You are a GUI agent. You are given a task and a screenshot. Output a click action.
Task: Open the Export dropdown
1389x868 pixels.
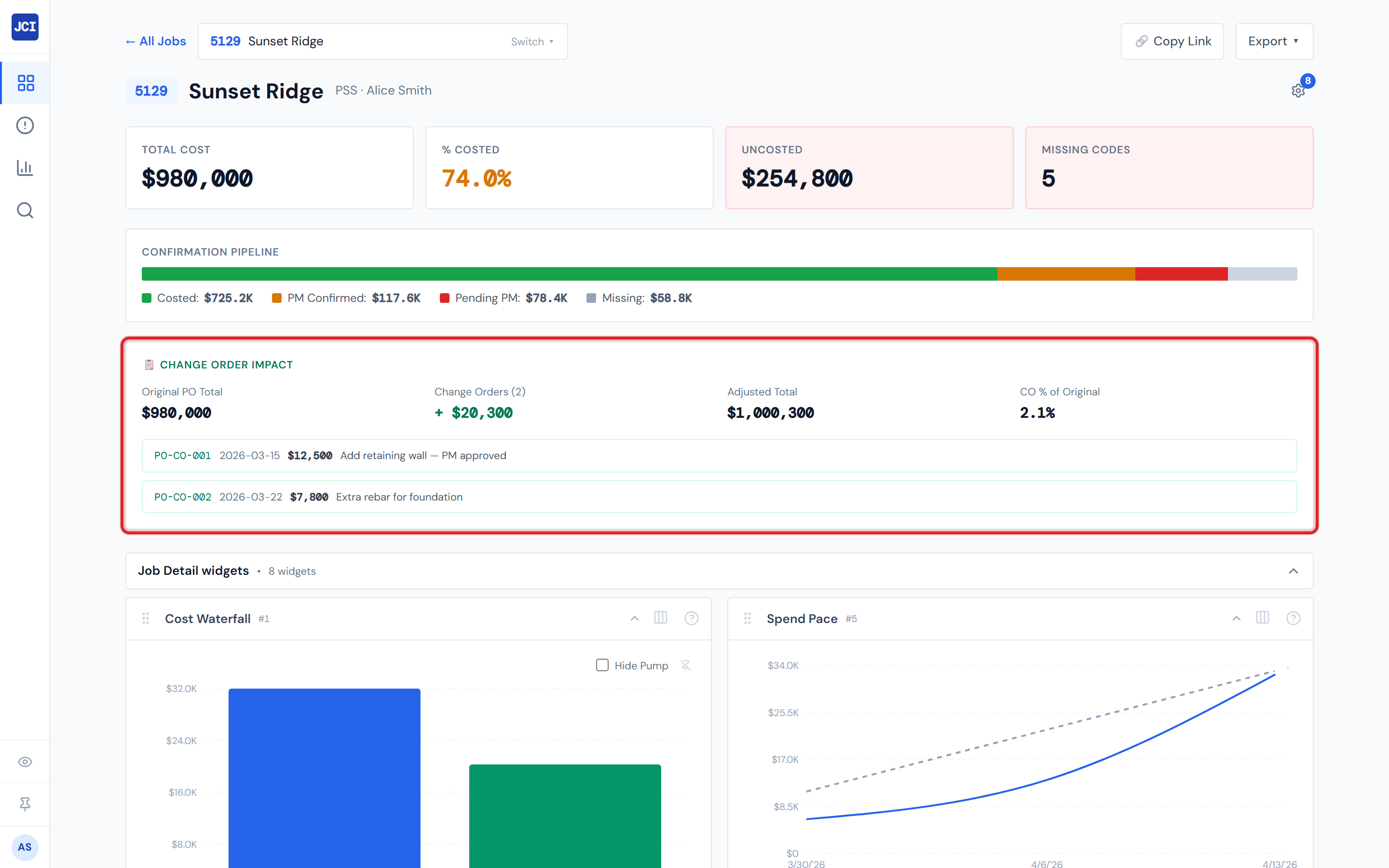pos(1274,41)
